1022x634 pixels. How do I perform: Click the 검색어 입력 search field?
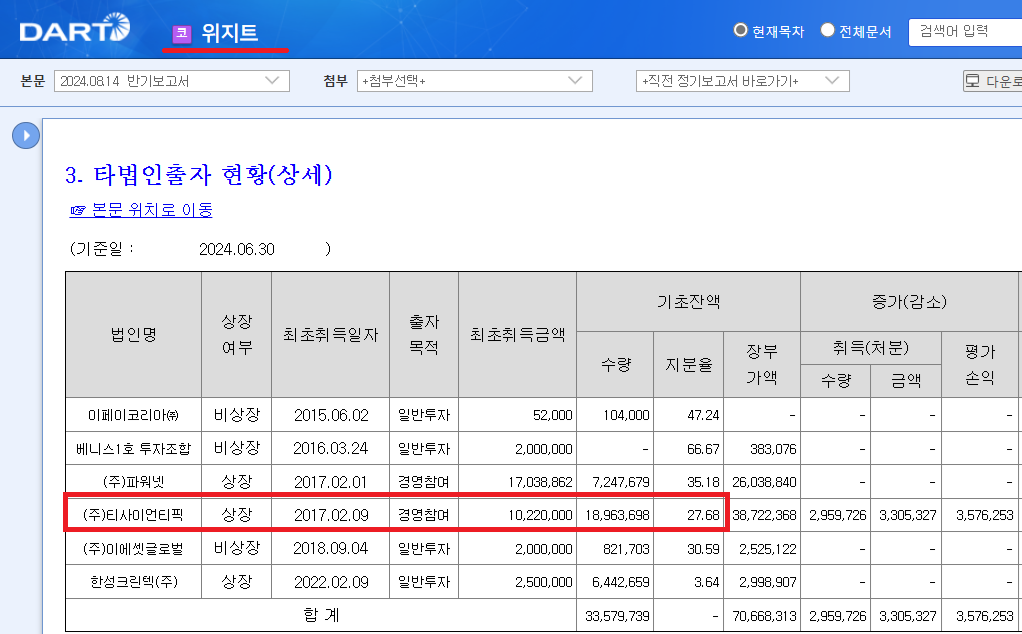[x=965, y=32]
